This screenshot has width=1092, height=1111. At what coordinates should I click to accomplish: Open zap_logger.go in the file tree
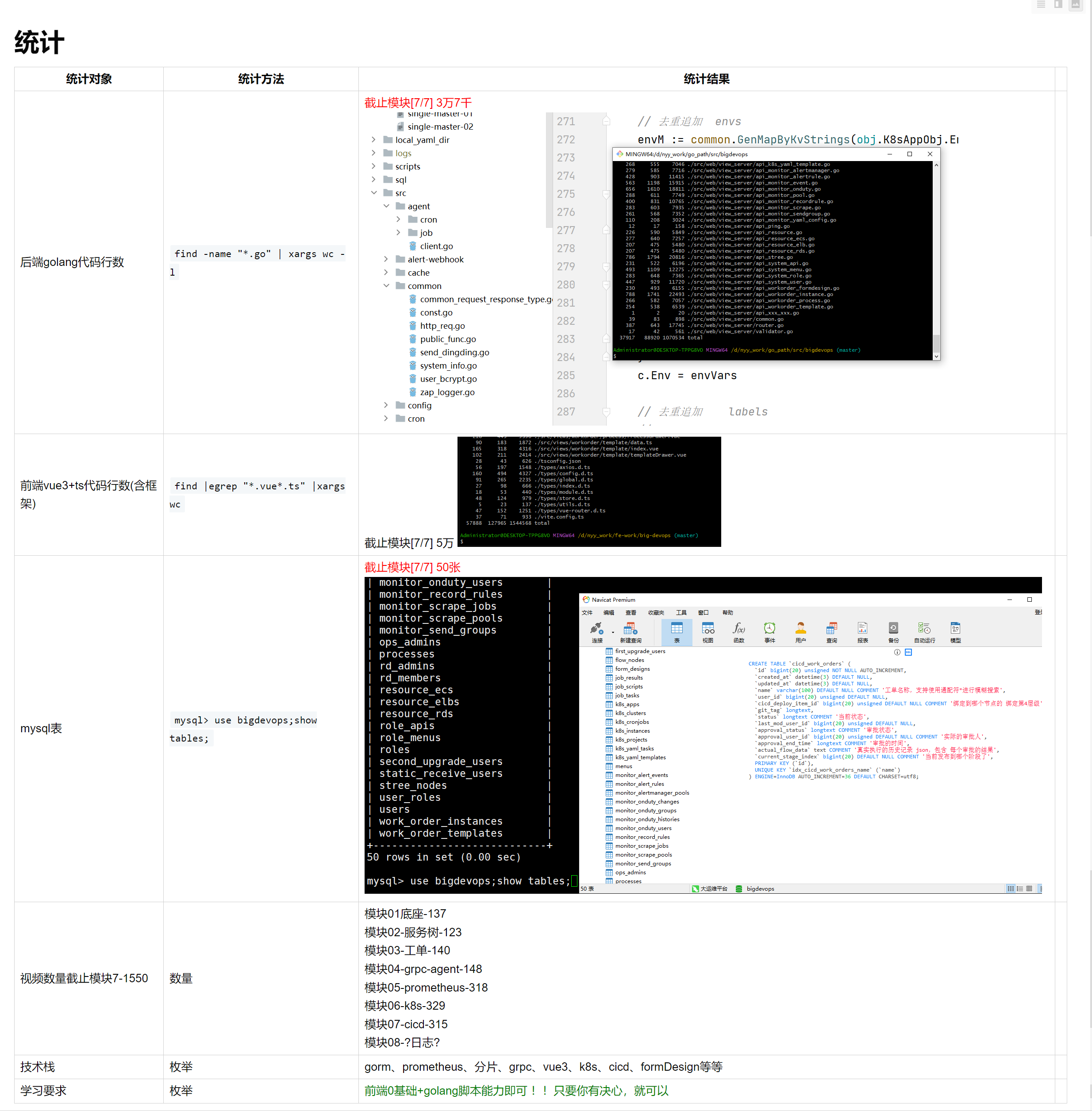447,392
